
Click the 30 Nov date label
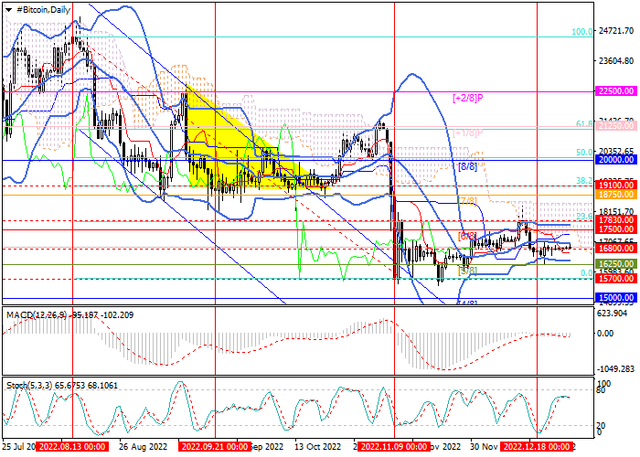coord(484,446)
